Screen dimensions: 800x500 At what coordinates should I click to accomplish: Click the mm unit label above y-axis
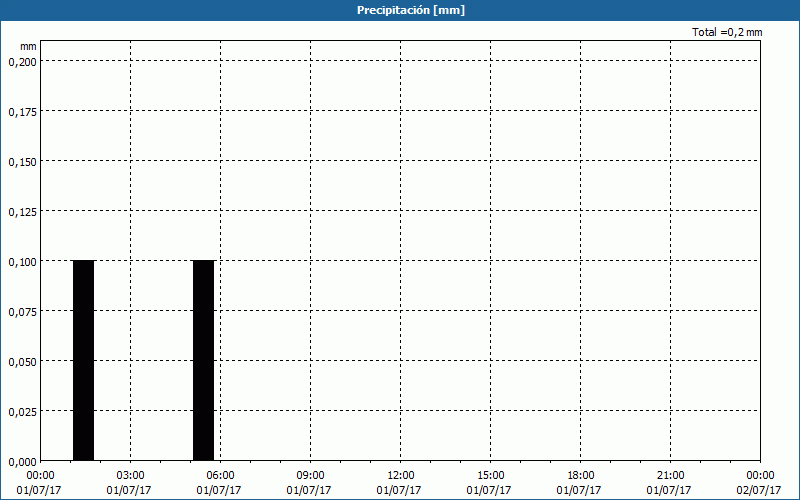29,46
